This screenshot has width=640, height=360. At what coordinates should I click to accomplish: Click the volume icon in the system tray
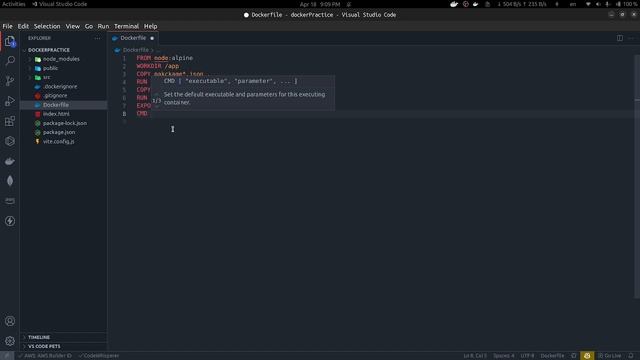tap(598, 4)
